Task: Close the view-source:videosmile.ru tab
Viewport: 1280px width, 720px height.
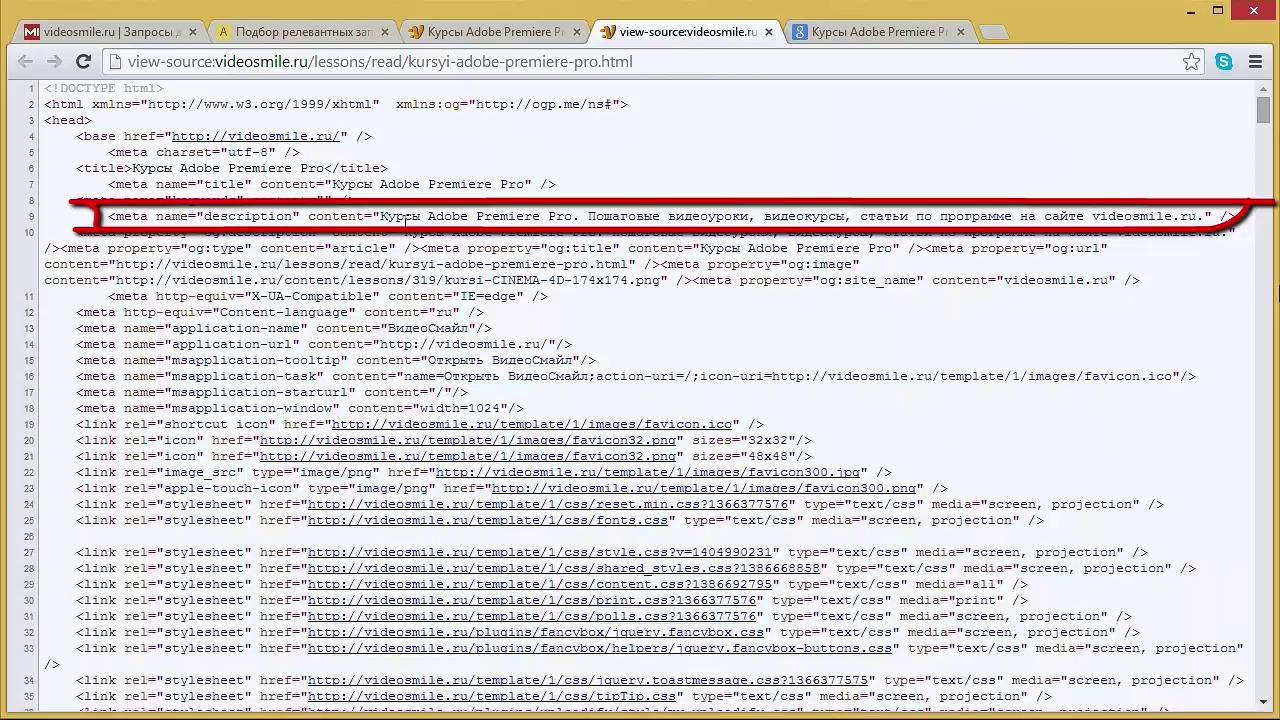Action: pos(769,32)
